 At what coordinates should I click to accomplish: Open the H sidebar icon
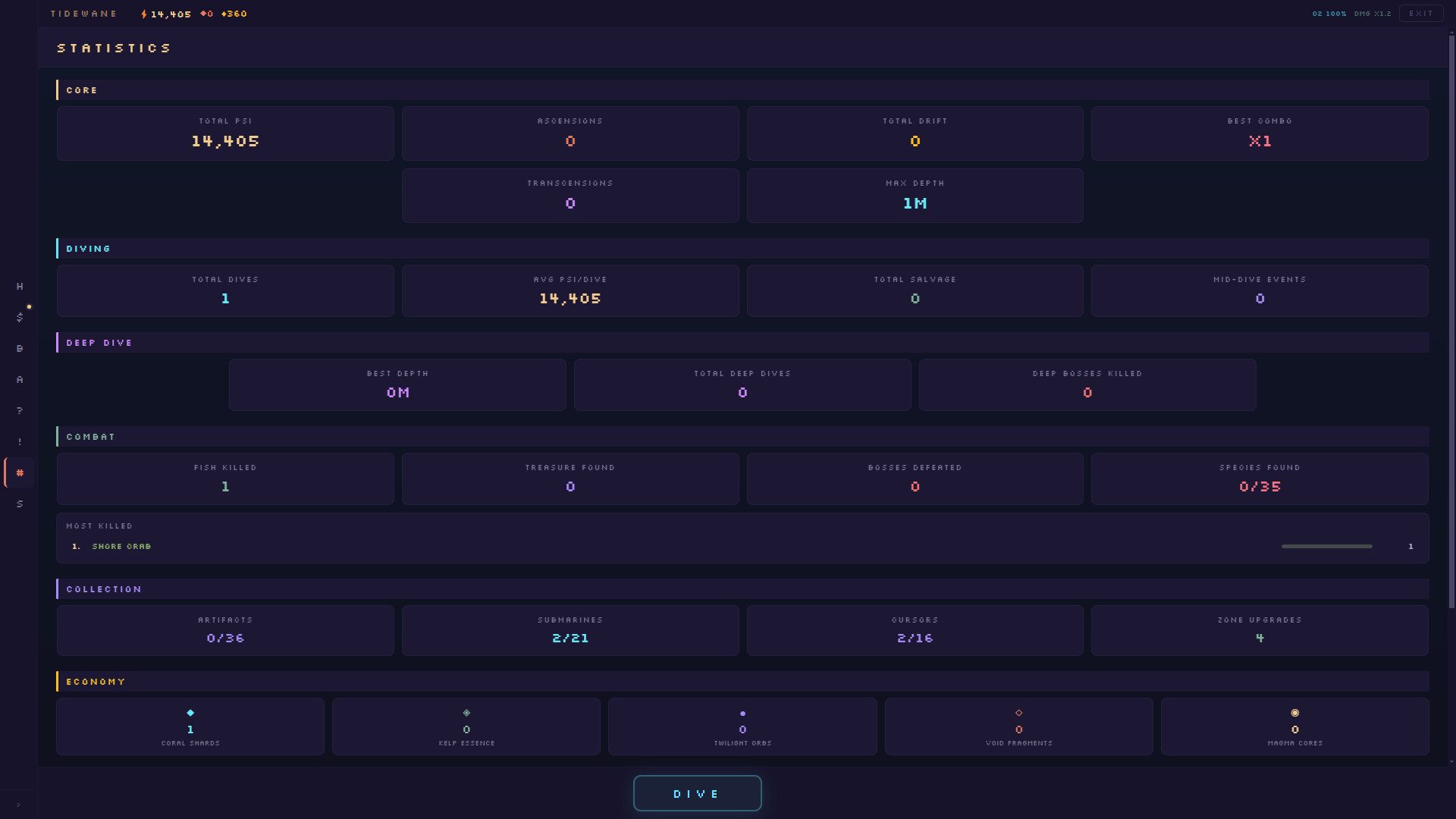pos(20,287)
